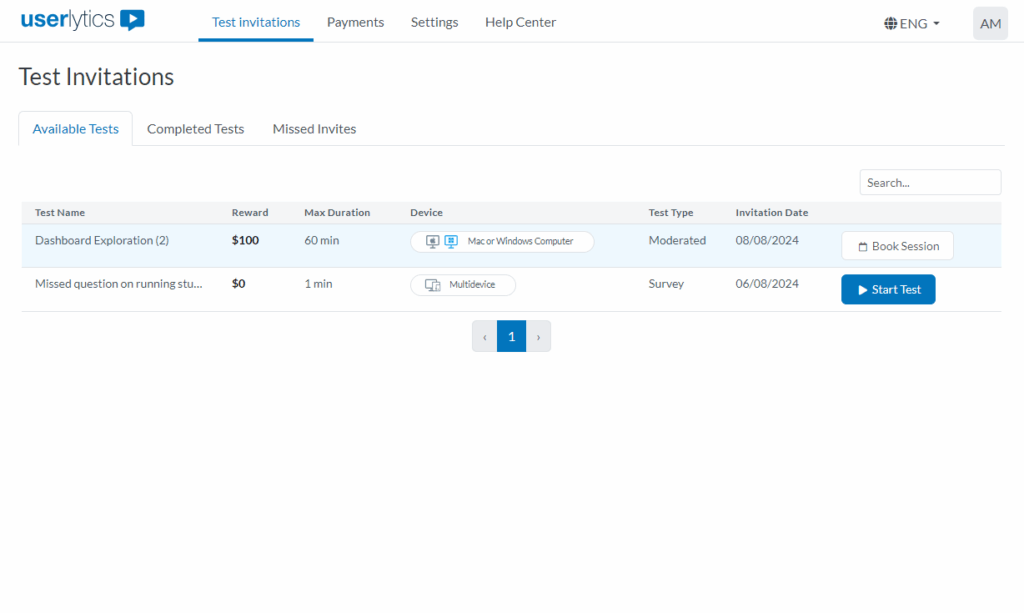Viewport: 1024px width, 613px height.
Task: Start the Missed question survey test
Action: tap(888, 289)
